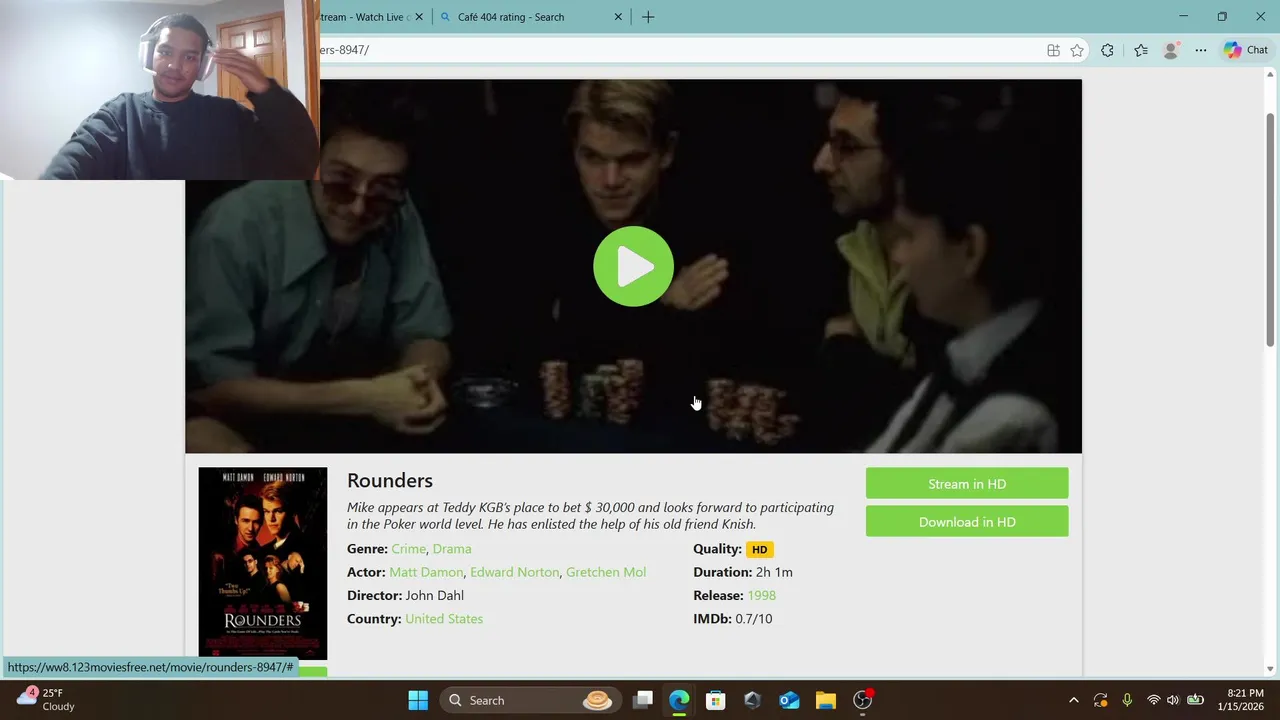Open the 1998 release year link
Image resolution: width=1280 pixels, height=720 pixels.
click(x=762, y=595)
